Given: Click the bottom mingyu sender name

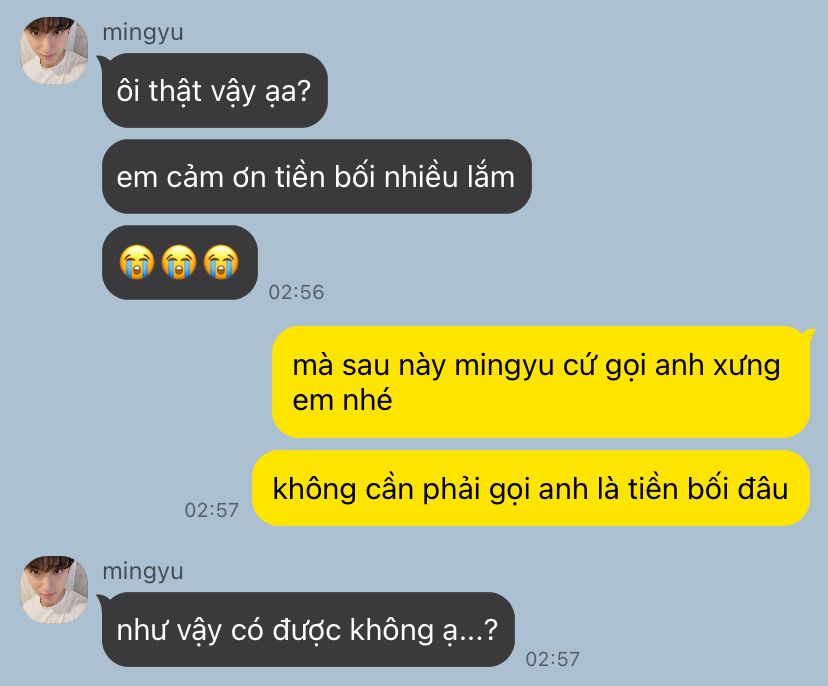Looking at the screenshot, I should [143, 571].
